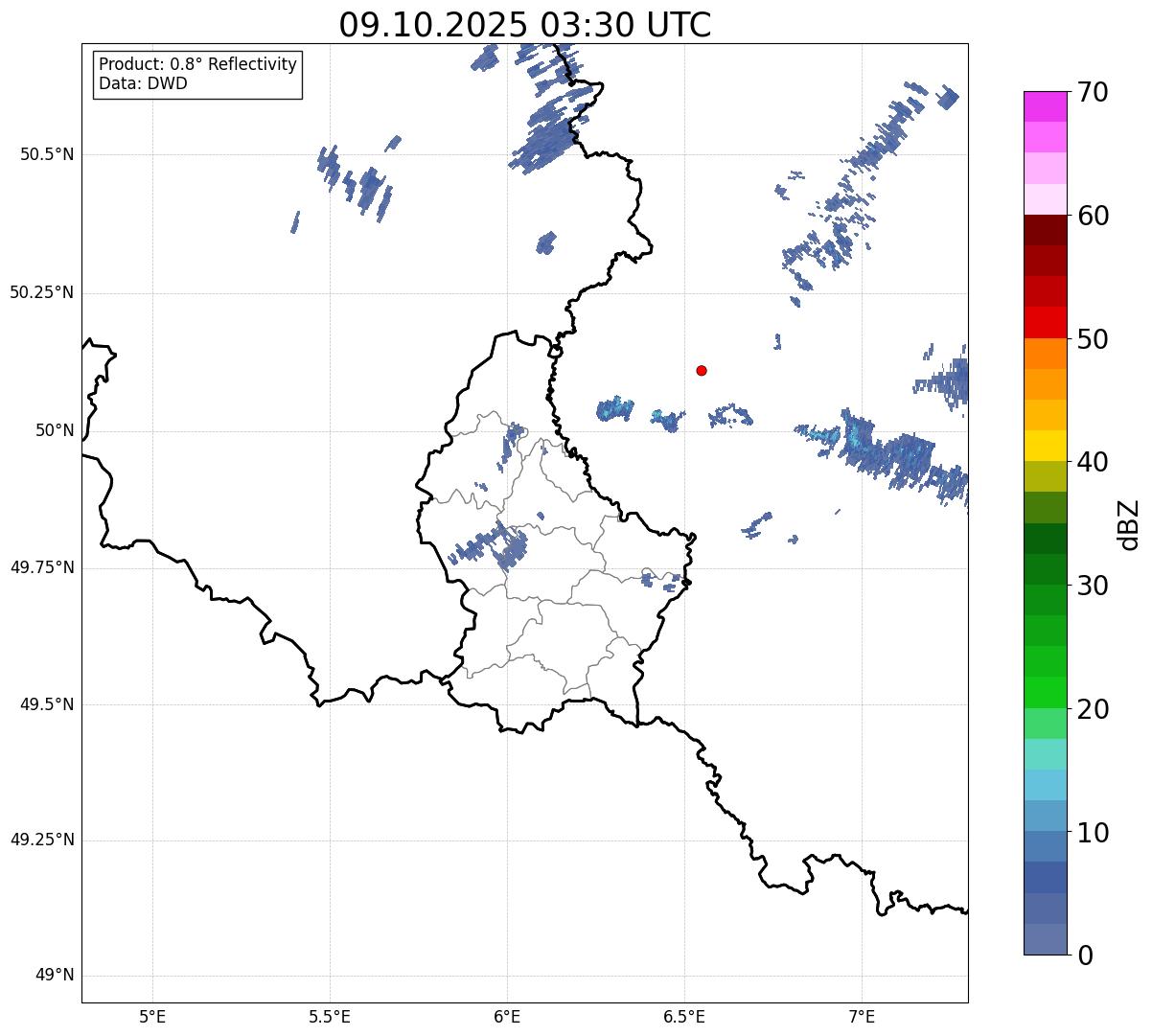1152x1036 pixels.
Task: Click the 49°N latitude label
Action: (x=55, y=976)
